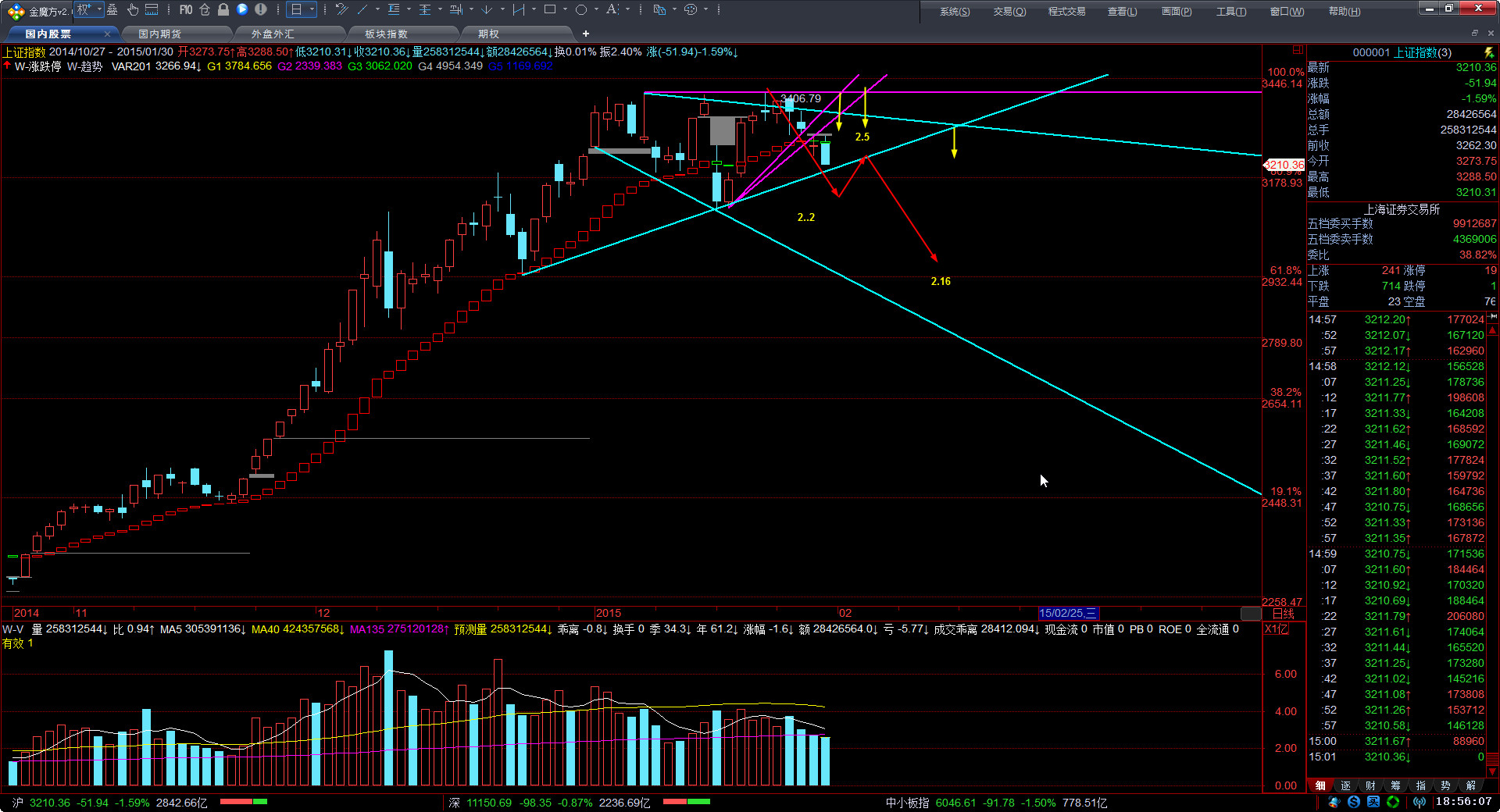Image resolution: width=1500 pixels, height=812 pixels.
Task: Select the rectangle drawing tool
Action: (550, 9)
